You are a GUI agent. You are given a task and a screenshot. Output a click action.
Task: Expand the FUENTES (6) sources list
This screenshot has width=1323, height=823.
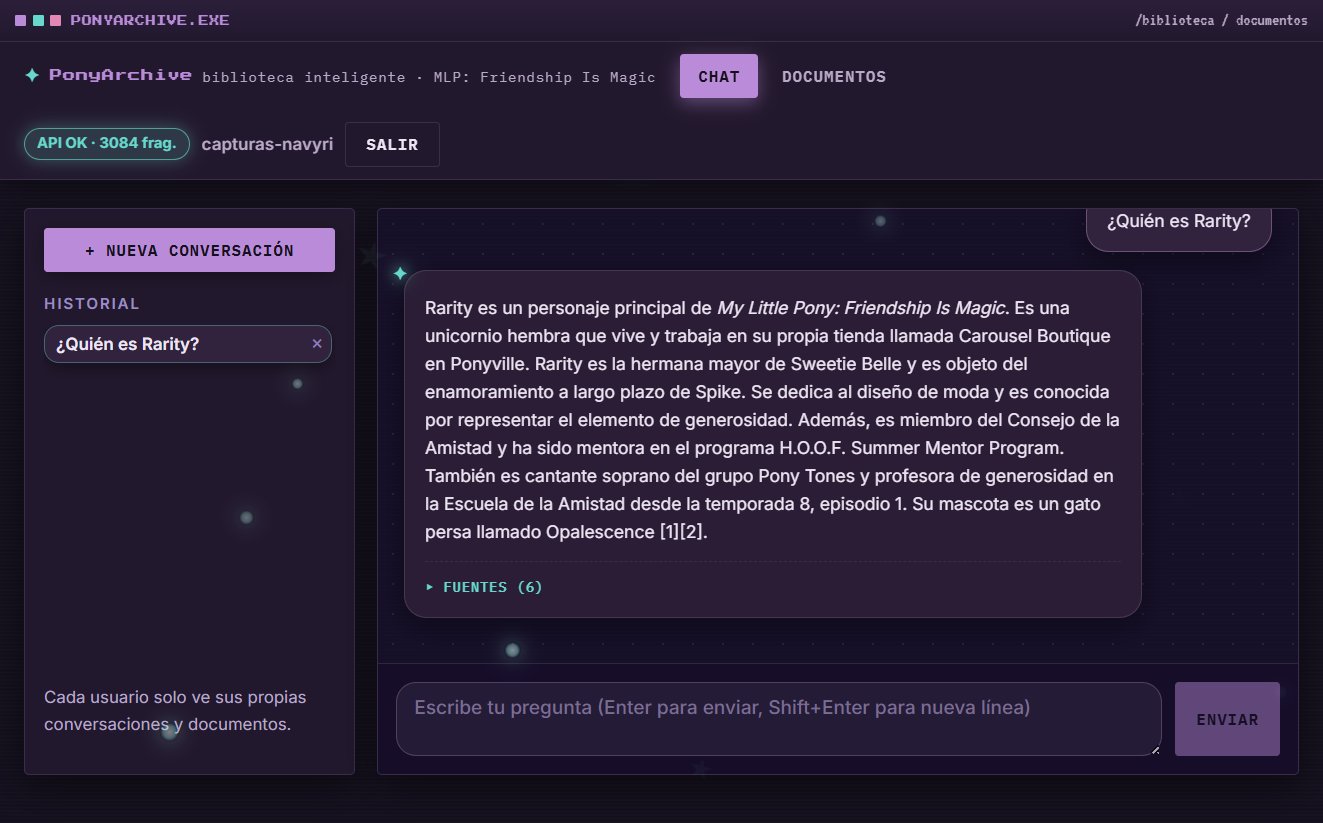[484, 587]
